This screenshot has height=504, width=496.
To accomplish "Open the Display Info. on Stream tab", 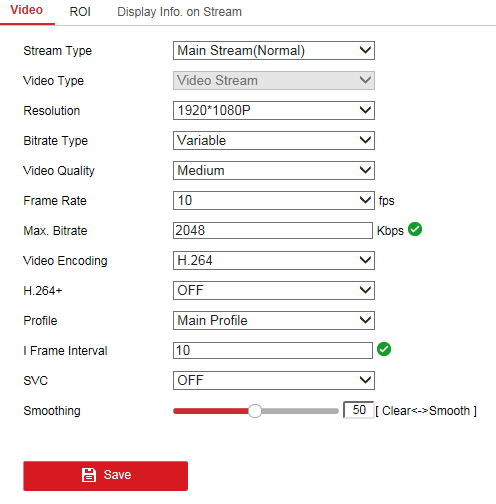I will pyautogui.click(x=179, y=12).
